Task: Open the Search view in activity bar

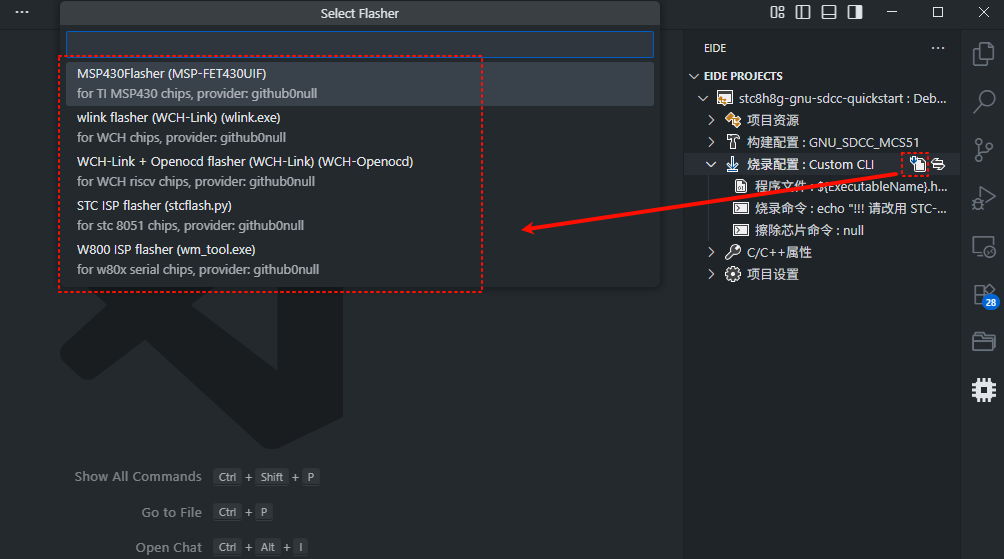Action: (984, 101)
